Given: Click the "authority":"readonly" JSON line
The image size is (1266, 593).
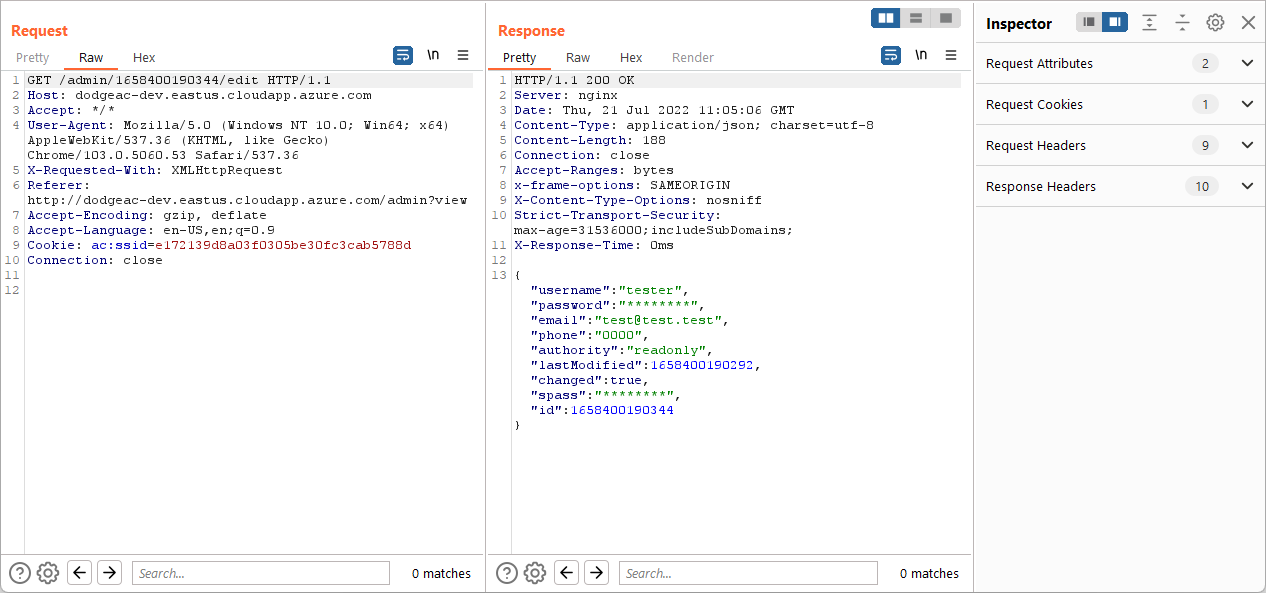Looking at the screenshot, I should (x=622, y=350).
